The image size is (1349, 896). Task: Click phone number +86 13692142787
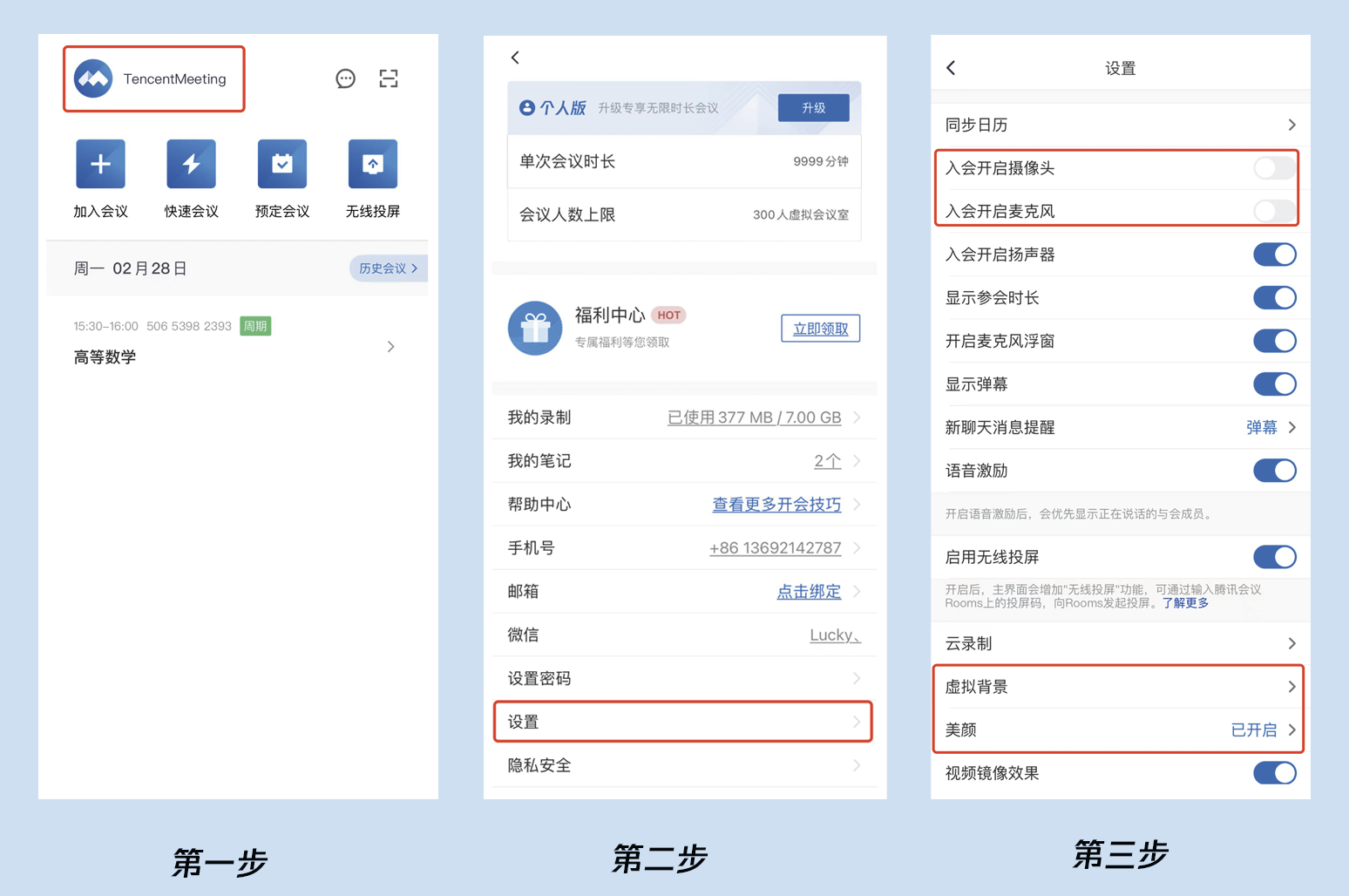pyautogui.click(x=775, y=548)
